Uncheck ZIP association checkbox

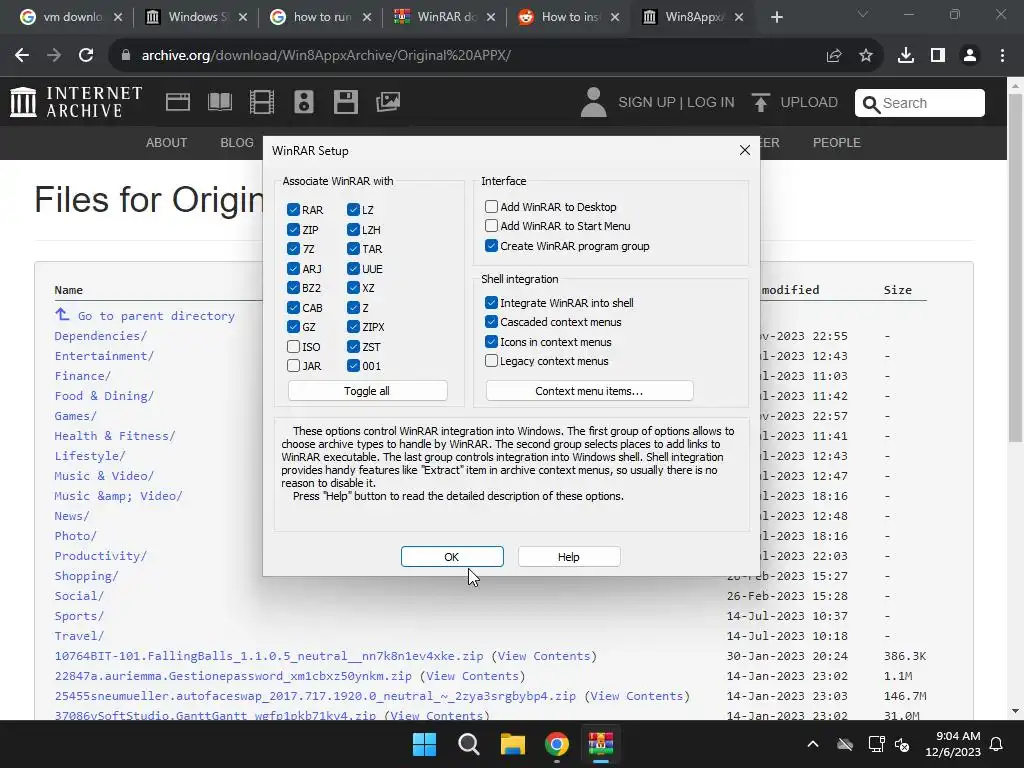tap(293, 229)
